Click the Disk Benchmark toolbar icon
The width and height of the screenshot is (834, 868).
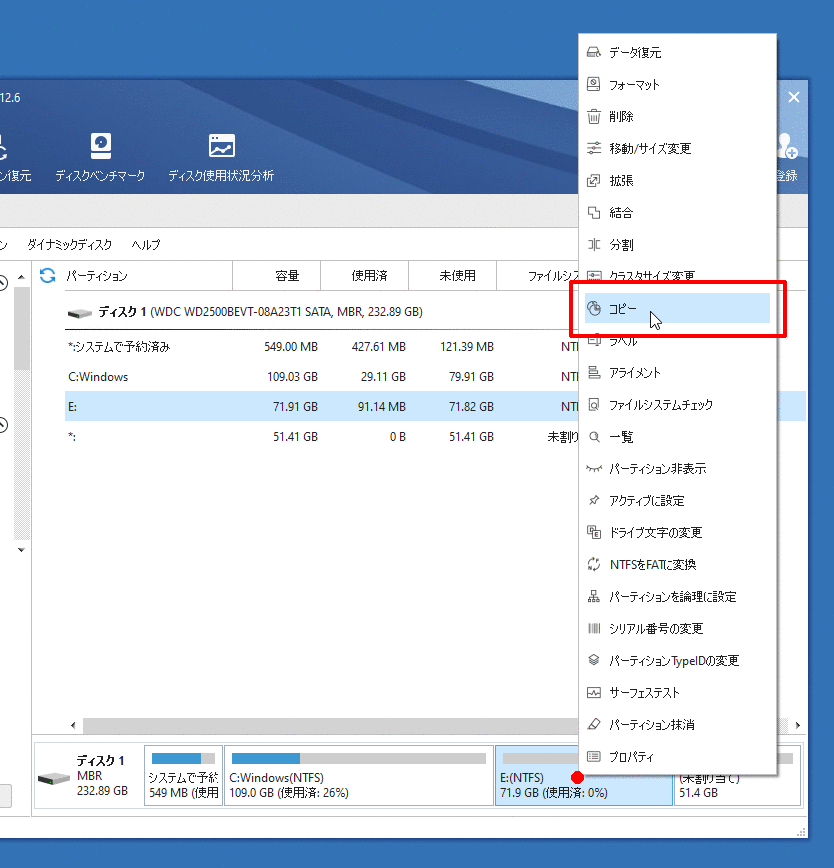point(100,146)
